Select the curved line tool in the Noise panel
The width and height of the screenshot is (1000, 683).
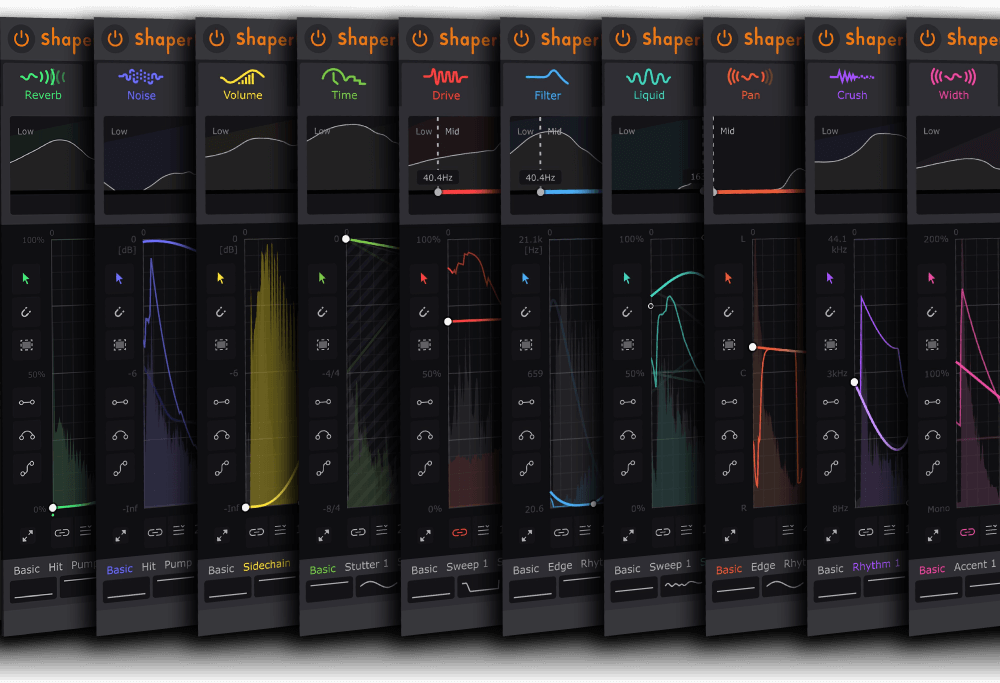pyautogui.click(x=119, y=435)
